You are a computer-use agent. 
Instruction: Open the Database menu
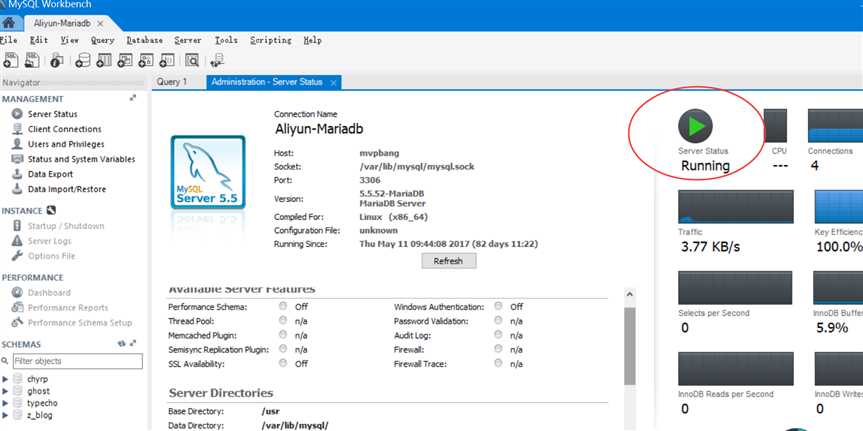pyautogui.click(x=144, y=40)
